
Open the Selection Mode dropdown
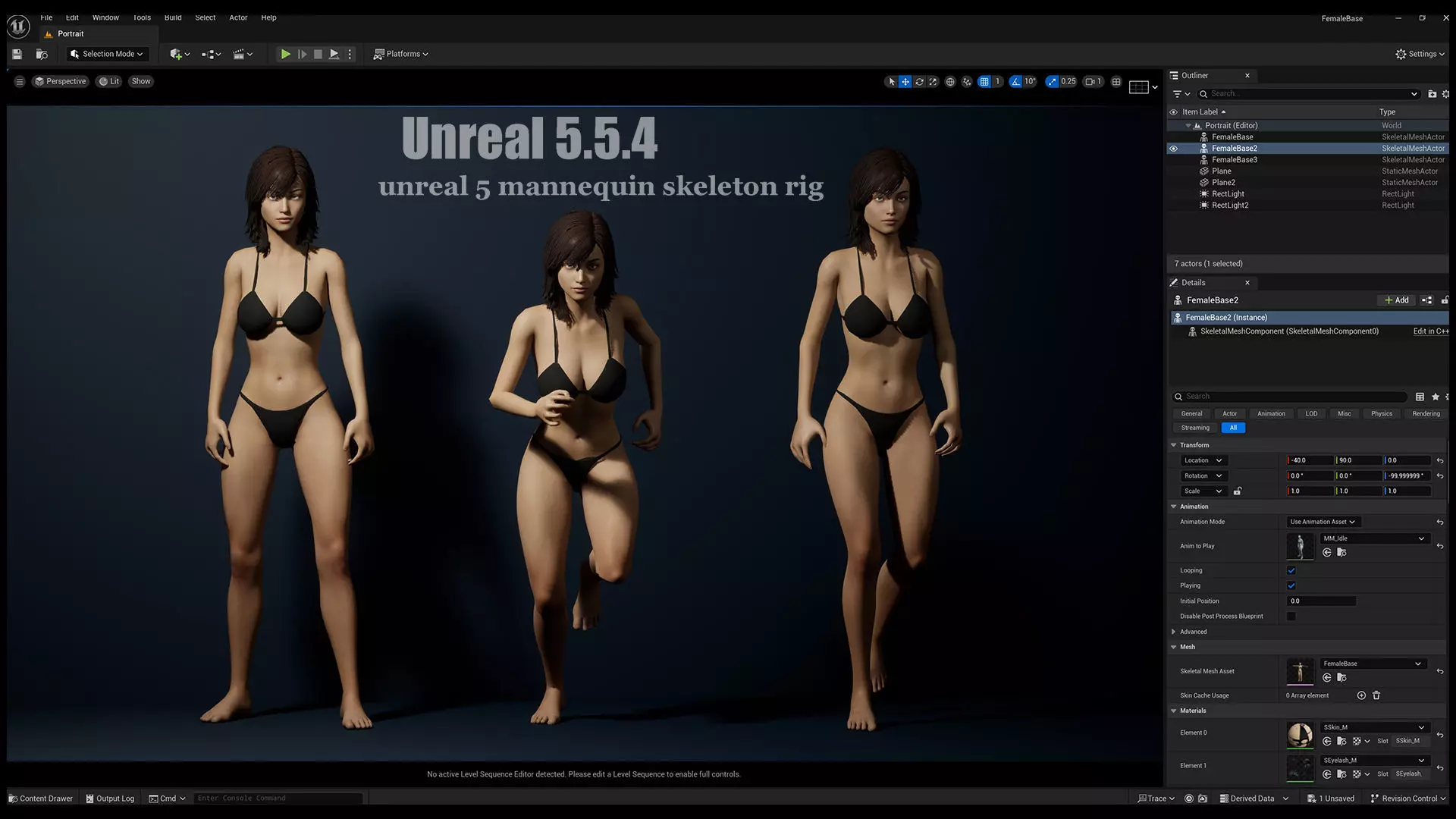tap(107, 54)
